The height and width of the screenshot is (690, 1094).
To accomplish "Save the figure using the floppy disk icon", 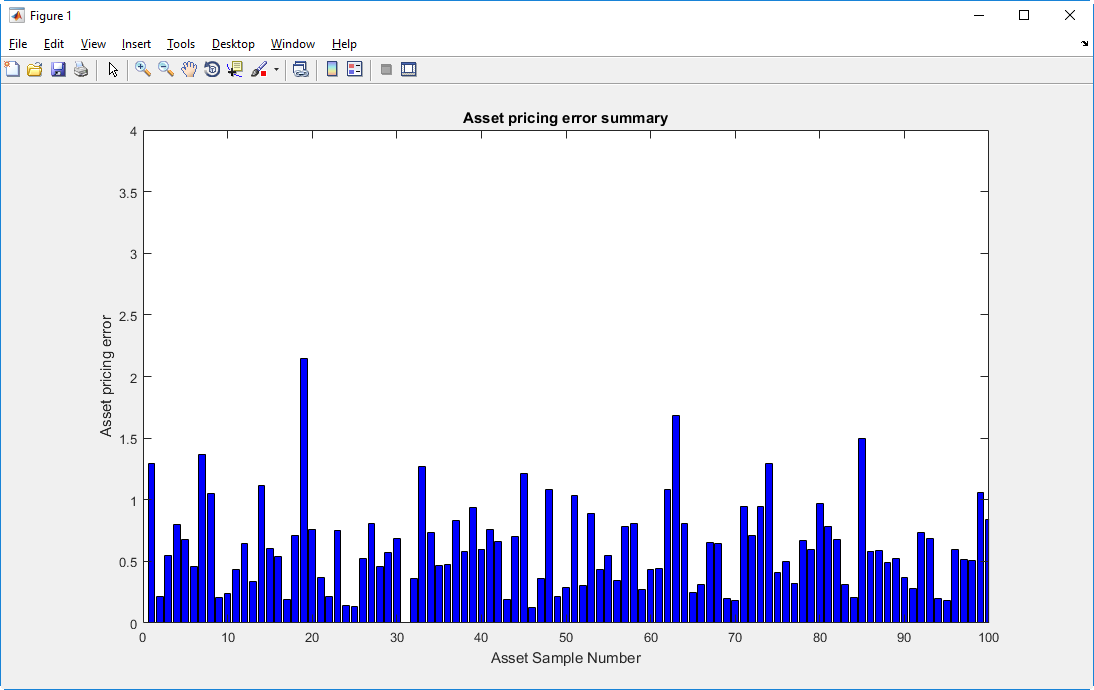I will click(x=58, y=70).
